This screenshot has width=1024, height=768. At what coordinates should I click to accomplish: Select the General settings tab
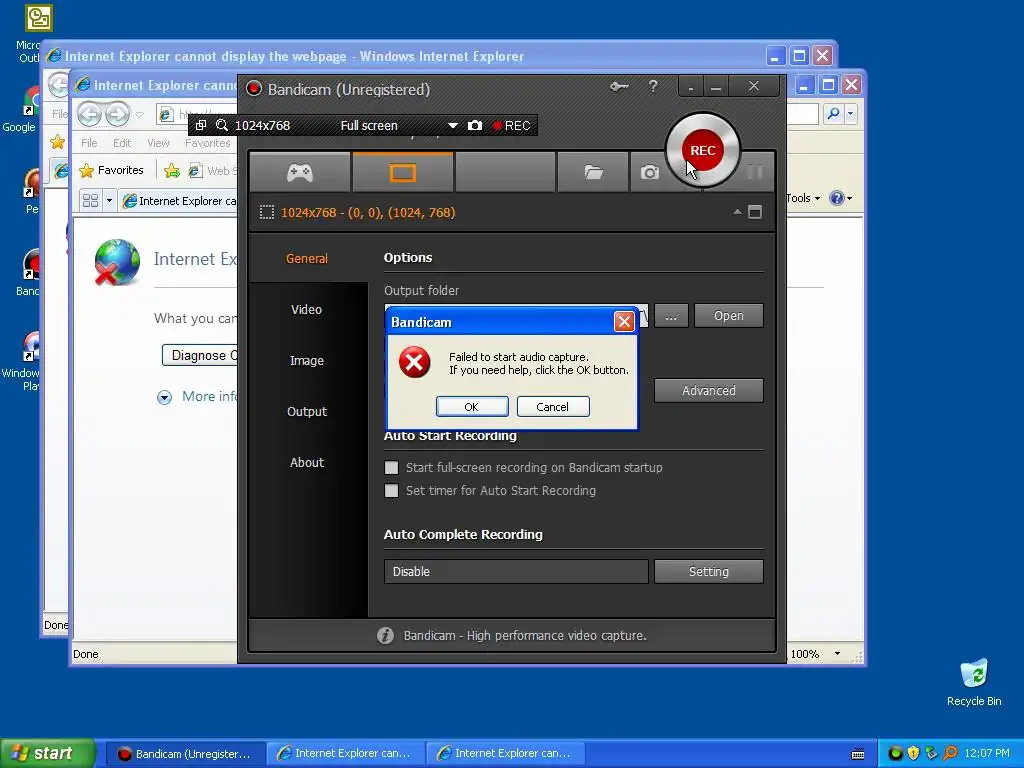pos(307,259)
